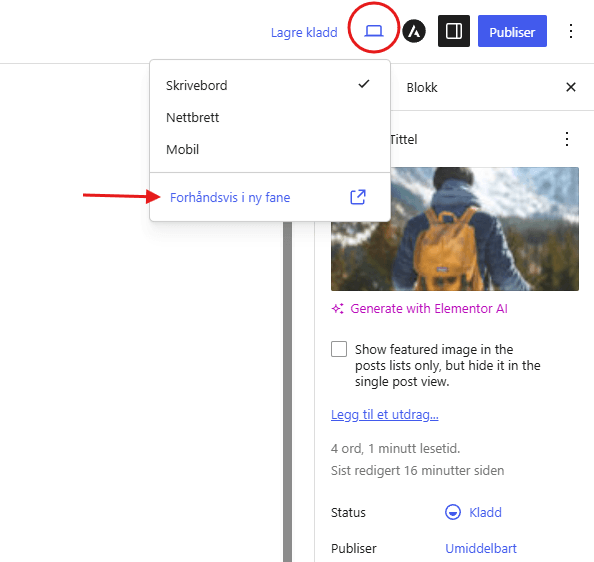Image resolution: width=594 pixels, height=562 pixels.
Task: Open the Umiddelbart publish date dropdown
Action: (481, 548)
